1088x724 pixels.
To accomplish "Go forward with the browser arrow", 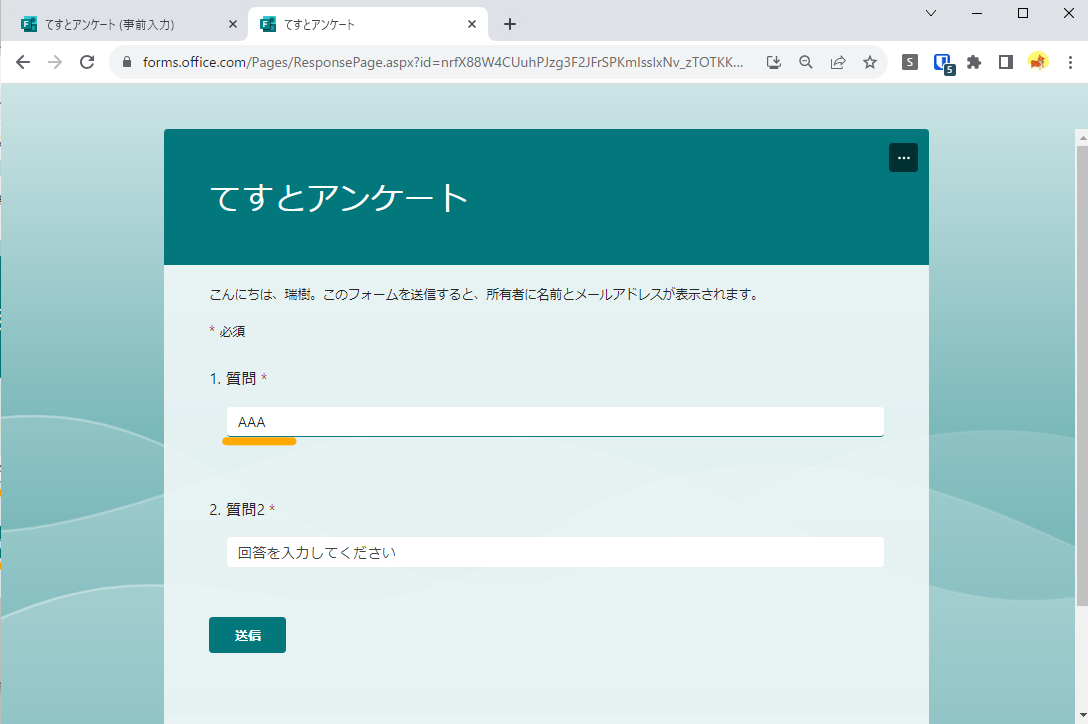I will click(x=55, y=62).
